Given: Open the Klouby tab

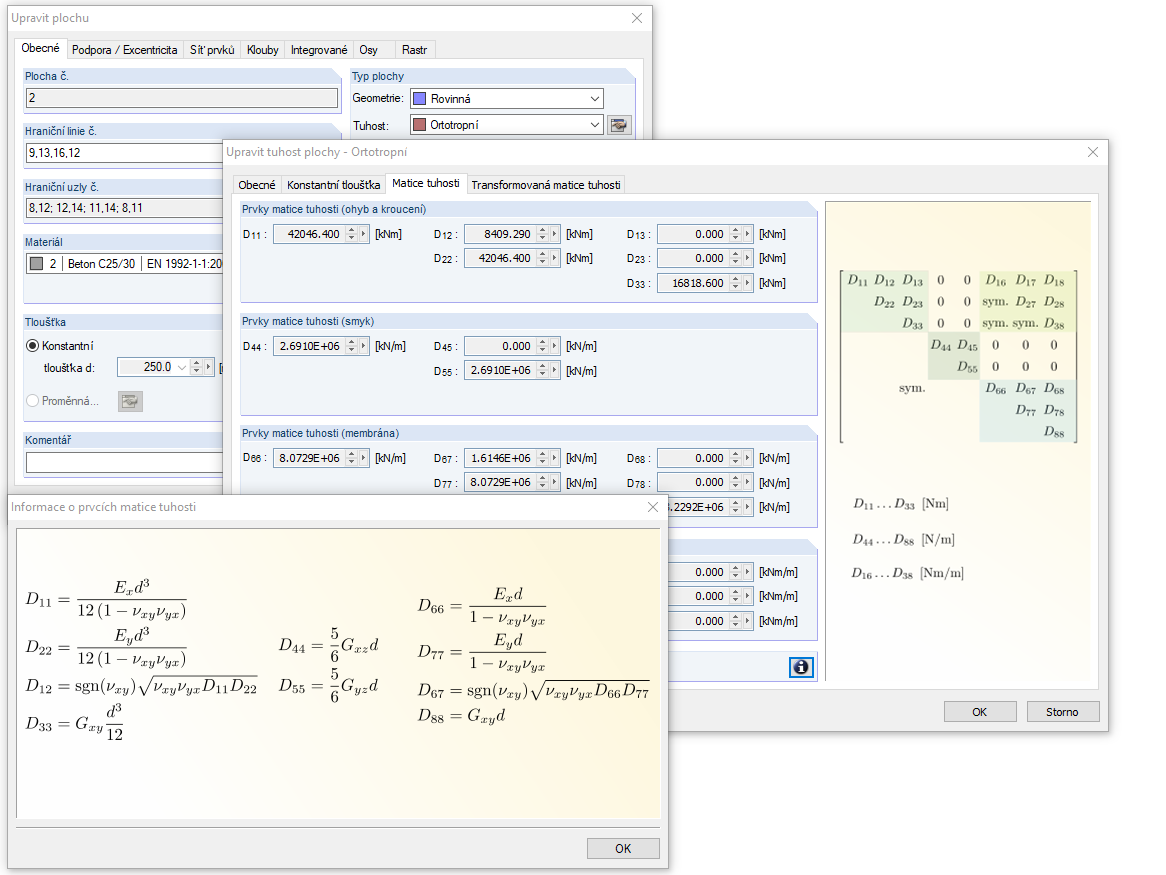Looking at the screenshot, I should [x=262, y=50].
